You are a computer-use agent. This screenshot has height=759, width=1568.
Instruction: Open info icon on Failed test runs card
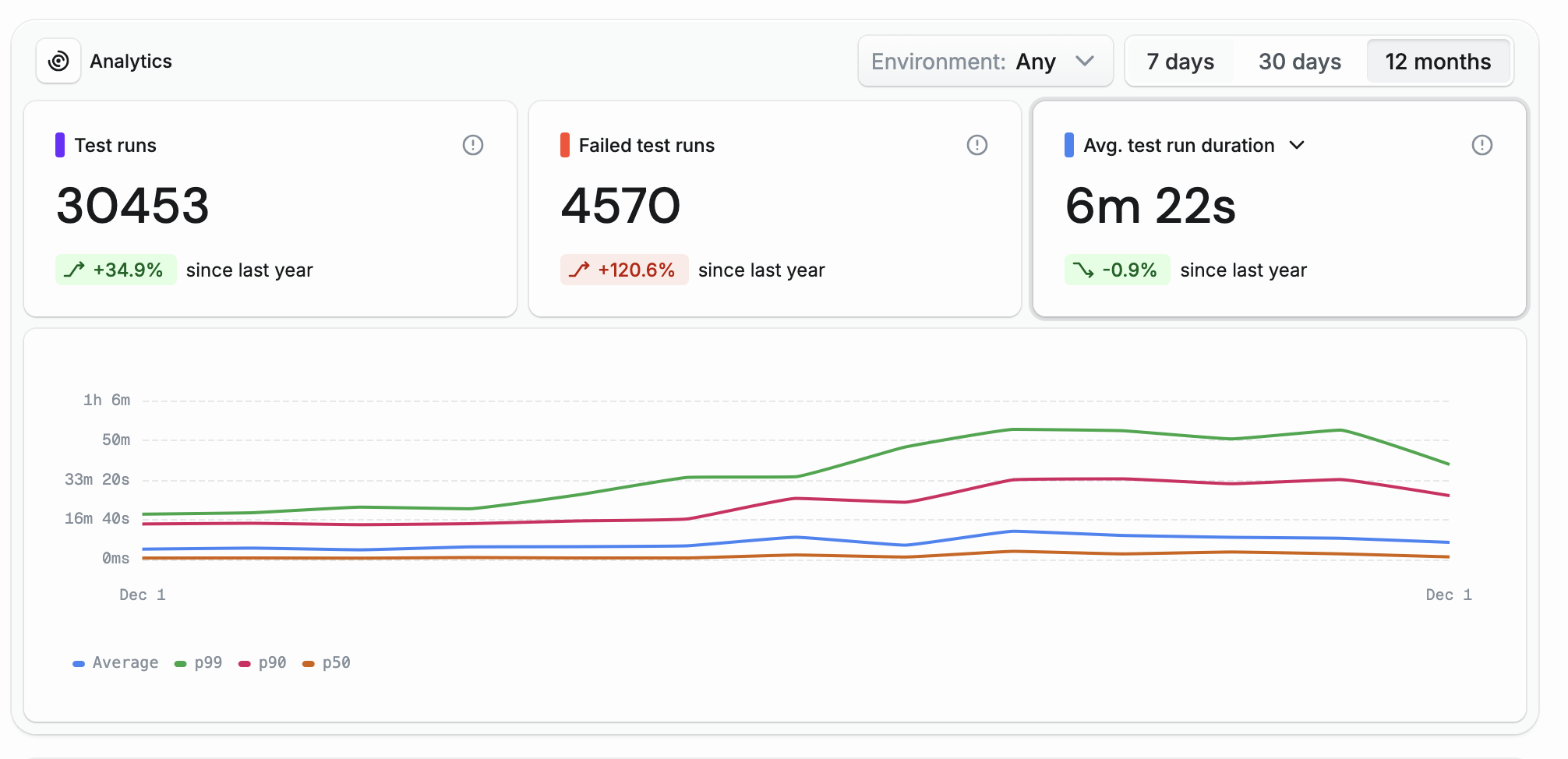[977, 145]
